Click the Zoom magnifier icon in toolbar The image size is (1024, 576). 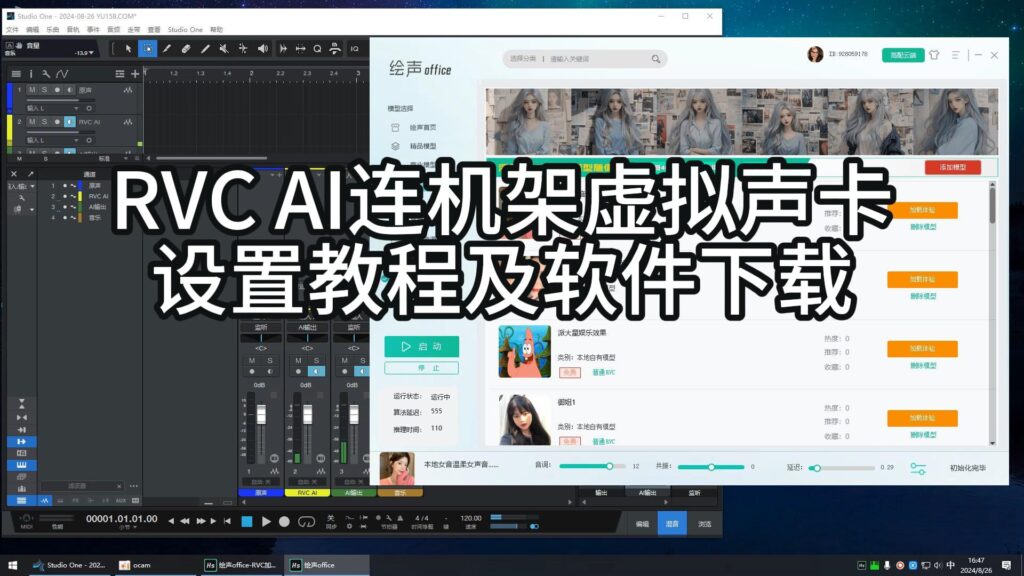click(317, 49)
